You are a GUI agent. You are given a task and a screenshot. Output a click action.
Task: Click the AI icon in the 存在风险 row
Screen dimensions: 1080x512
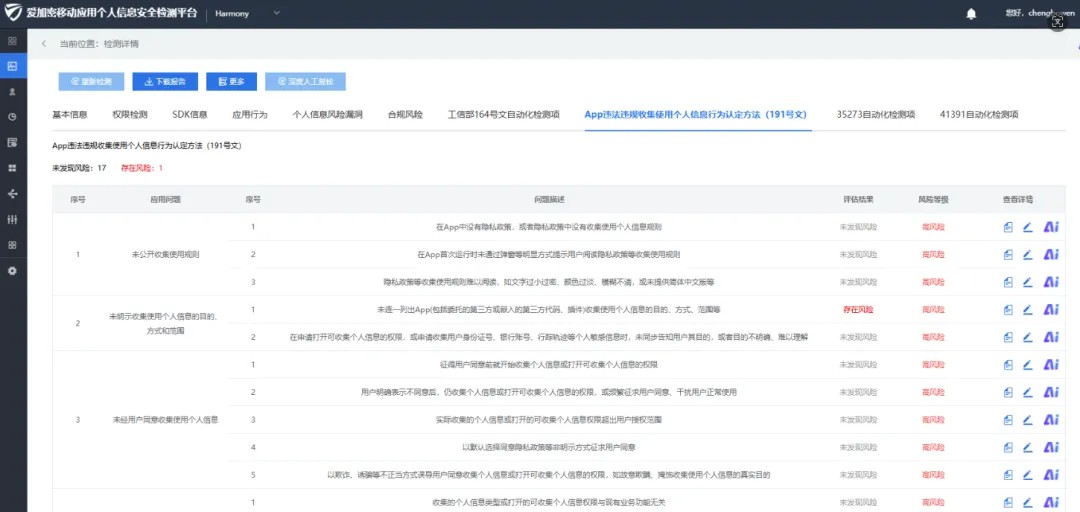[x=1050, y=309]
